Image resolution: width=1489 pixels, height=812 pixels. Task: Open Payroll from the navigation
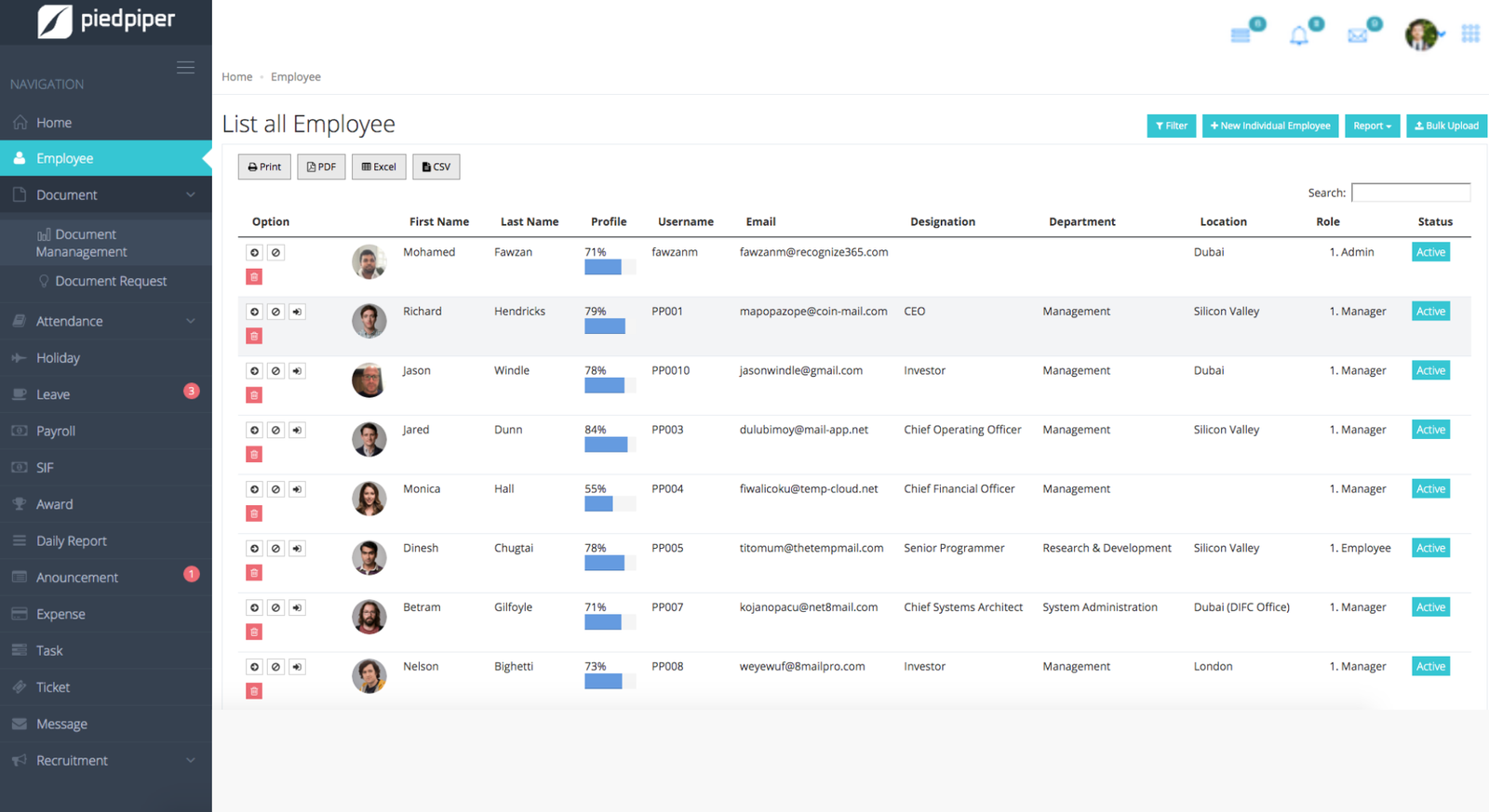56,432
